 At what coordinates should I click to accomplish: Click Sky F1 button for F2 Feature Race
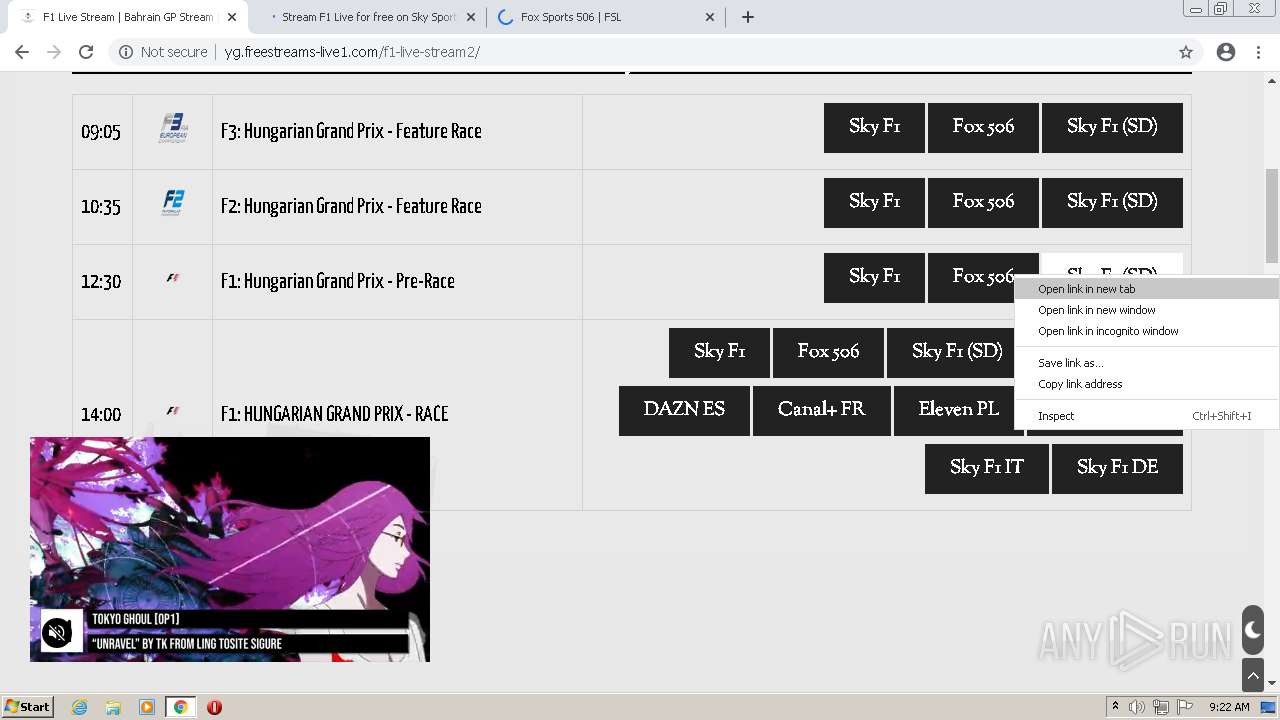(x=874, y=202)
